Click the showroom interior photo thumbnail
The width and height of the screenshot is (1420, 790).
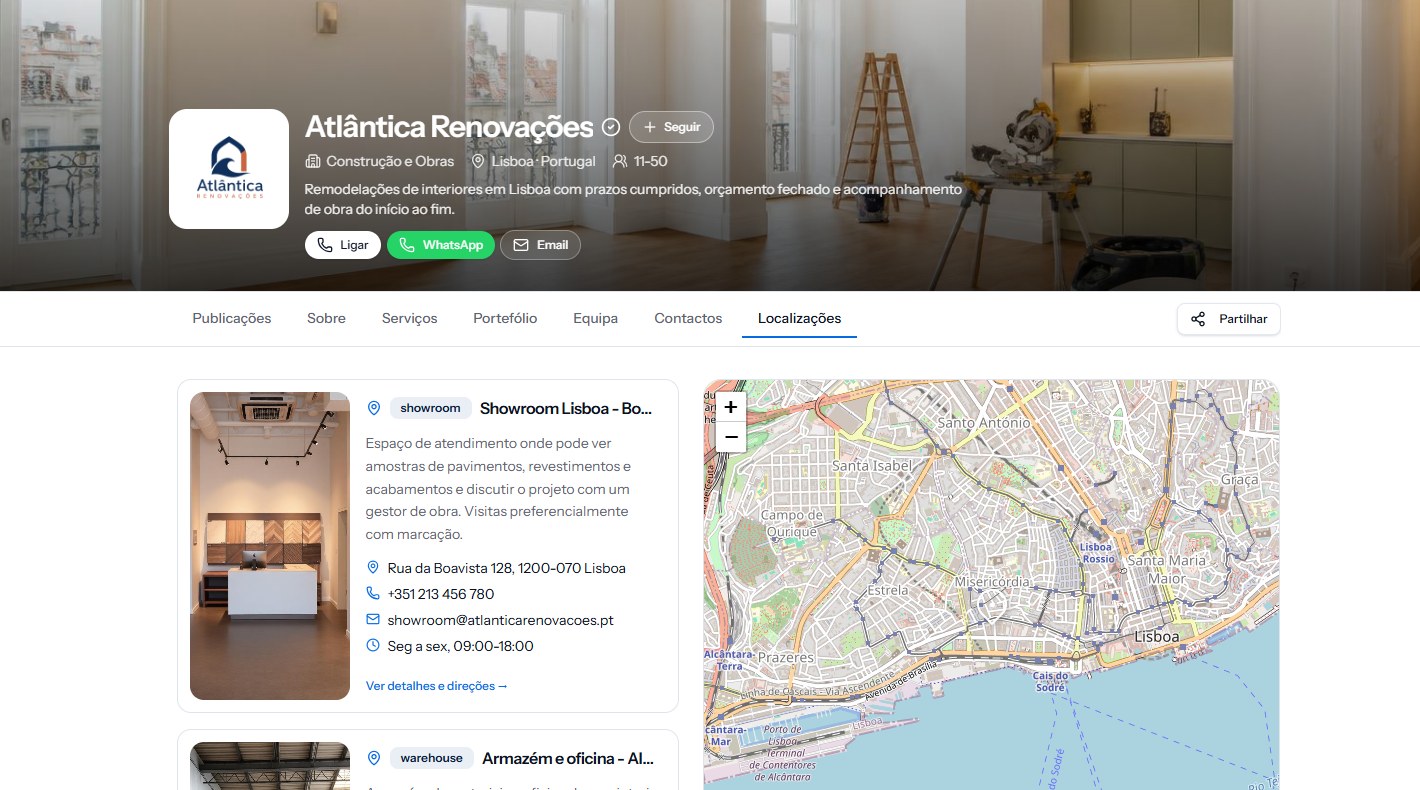270,546
